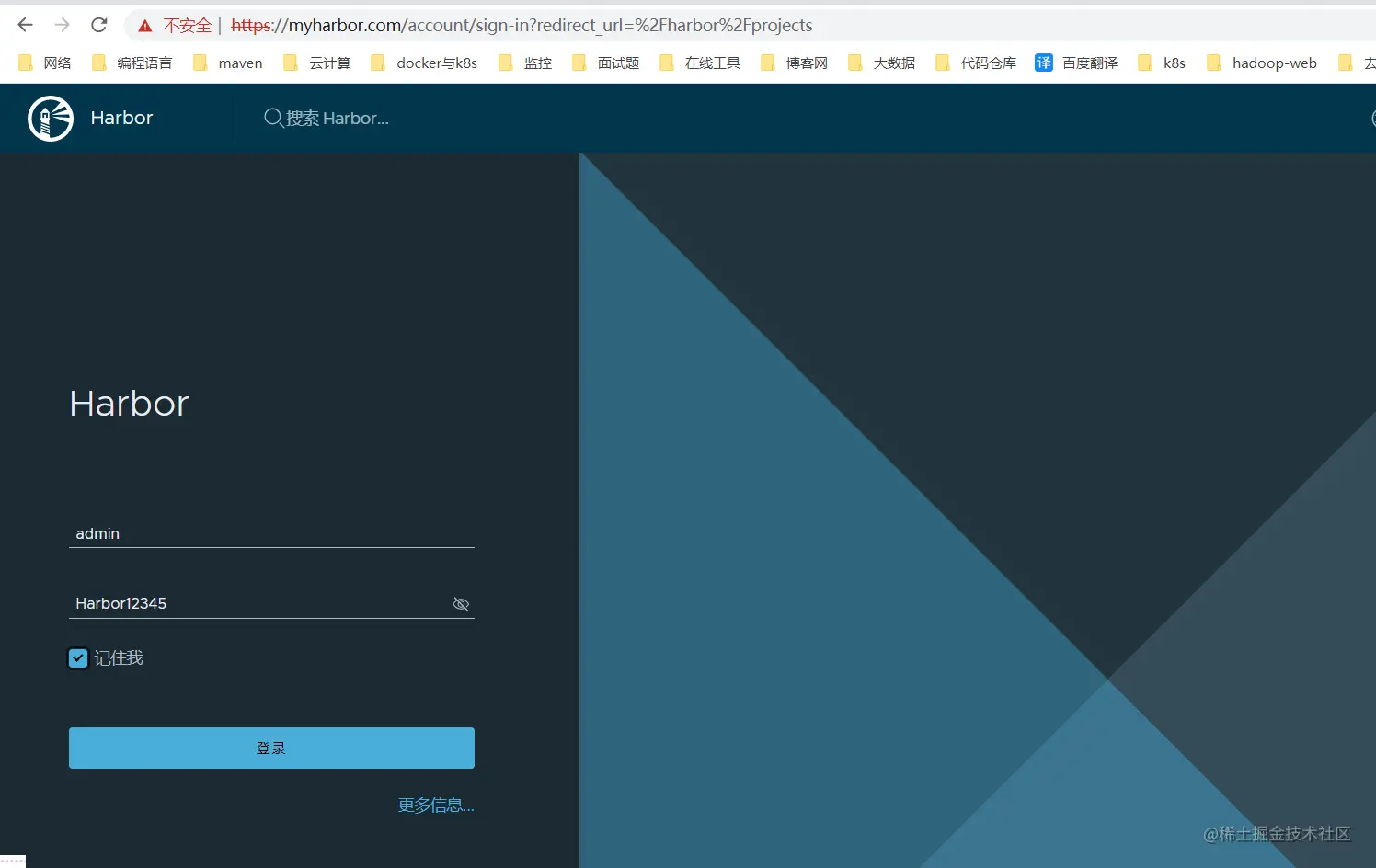Viewport: 1376px width, 868px height.
Task: Click the browser forward arrow
Action: point(63,25)
